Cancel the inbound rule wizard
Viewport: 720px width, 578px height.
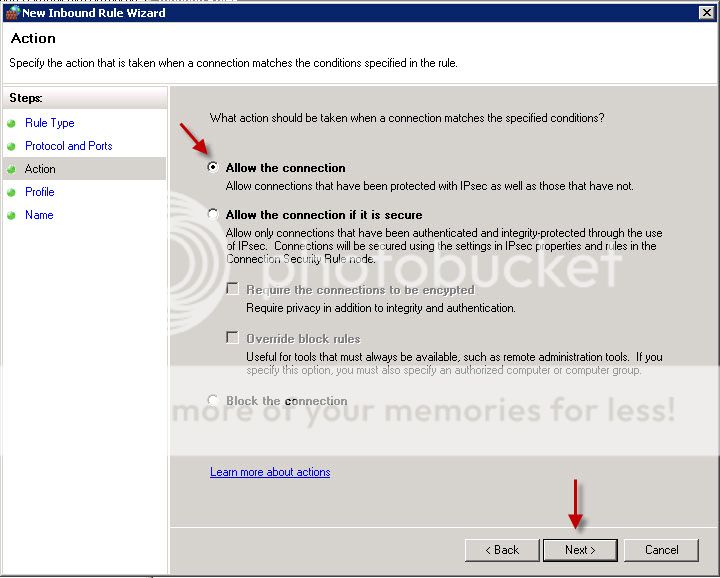click(661, 550)
